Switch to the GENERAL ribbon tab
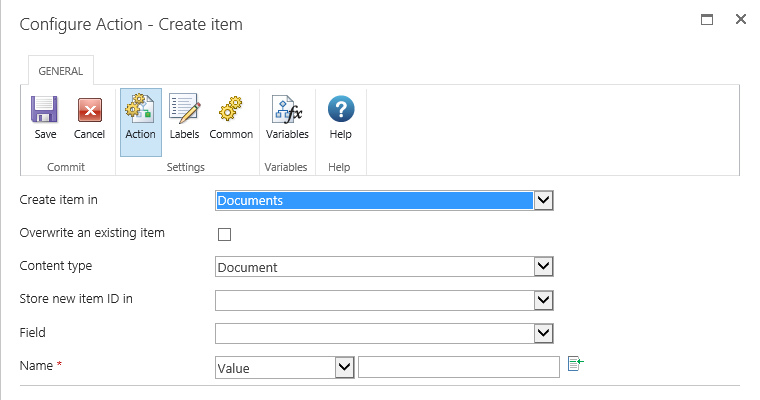 [60, 71]
